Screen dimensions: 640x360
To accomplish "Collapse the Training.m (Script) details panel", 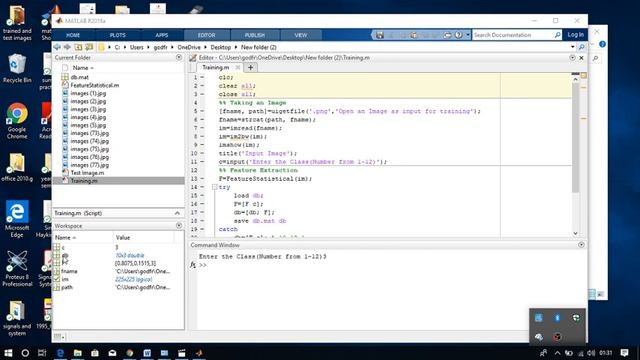I will [177, 213].
